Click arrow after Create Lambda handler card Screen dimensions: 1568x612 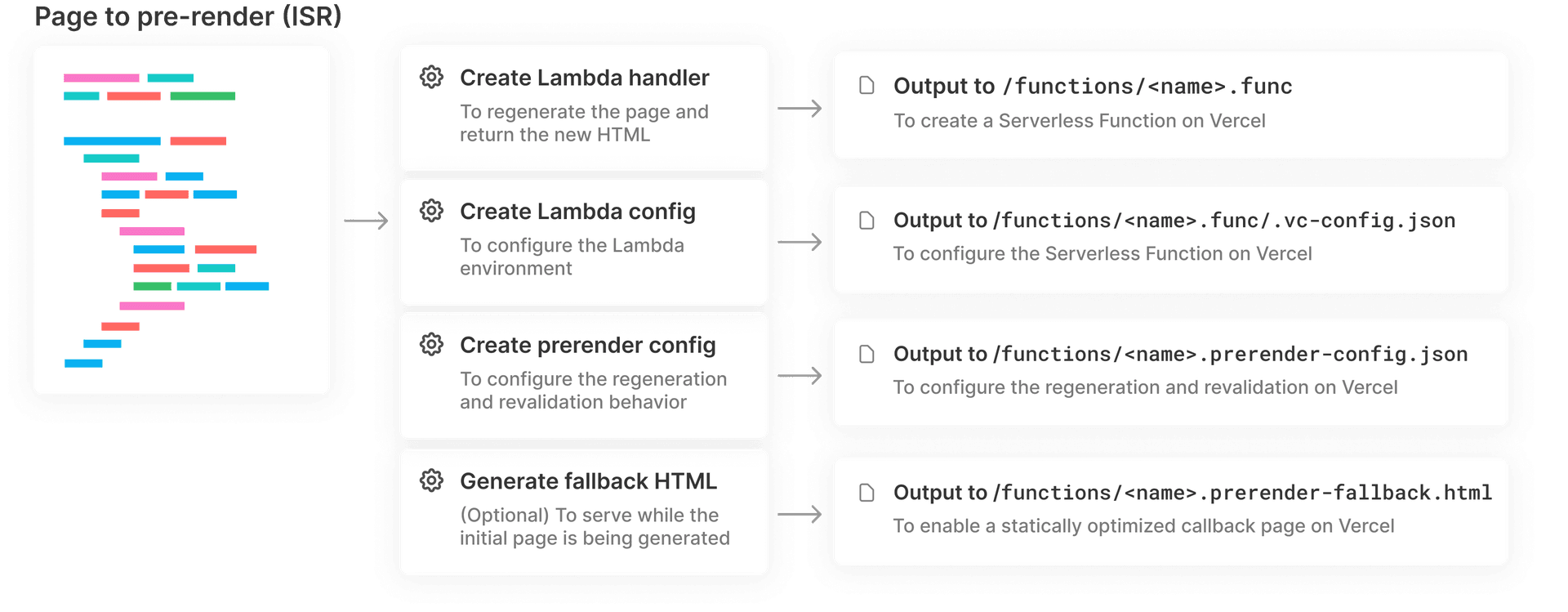tap(799, 108)
